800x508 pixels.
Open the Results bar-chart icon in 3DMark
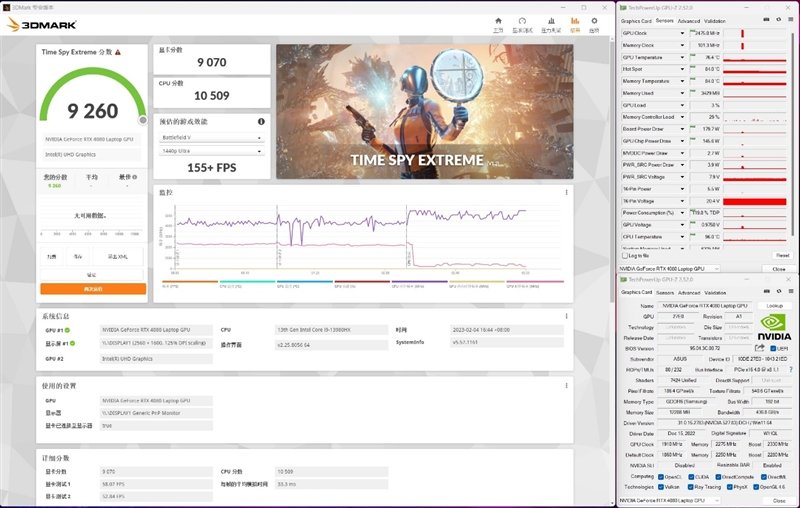click(x=574, y=23)
